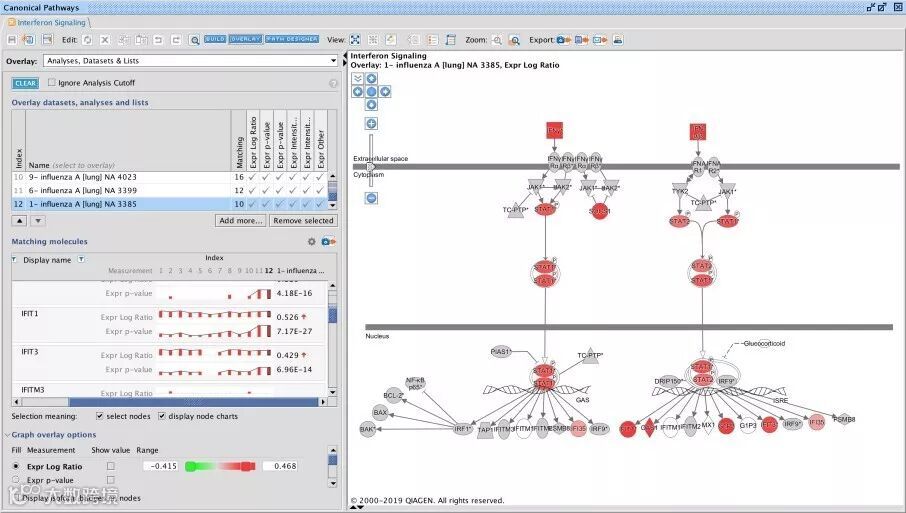Click the datasets list down scroll arrow
The width and height of the screenshot is (906, 513).
pos(333,205)
